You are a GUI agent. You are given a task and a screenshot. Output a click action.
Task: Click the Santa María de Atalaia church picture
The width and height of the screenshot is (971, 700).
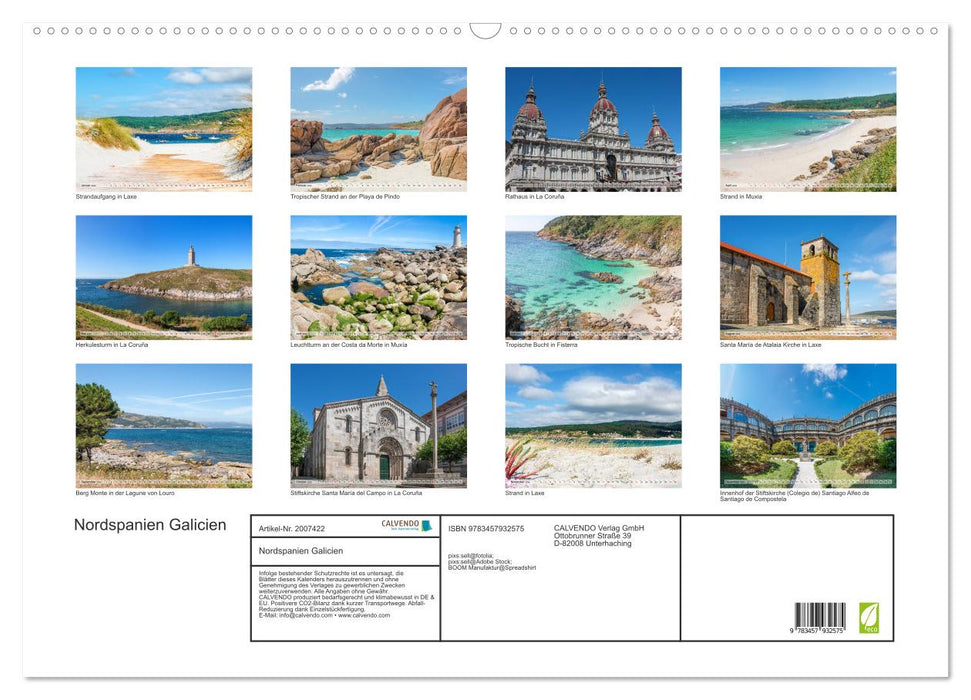click(x=808, y=277)
